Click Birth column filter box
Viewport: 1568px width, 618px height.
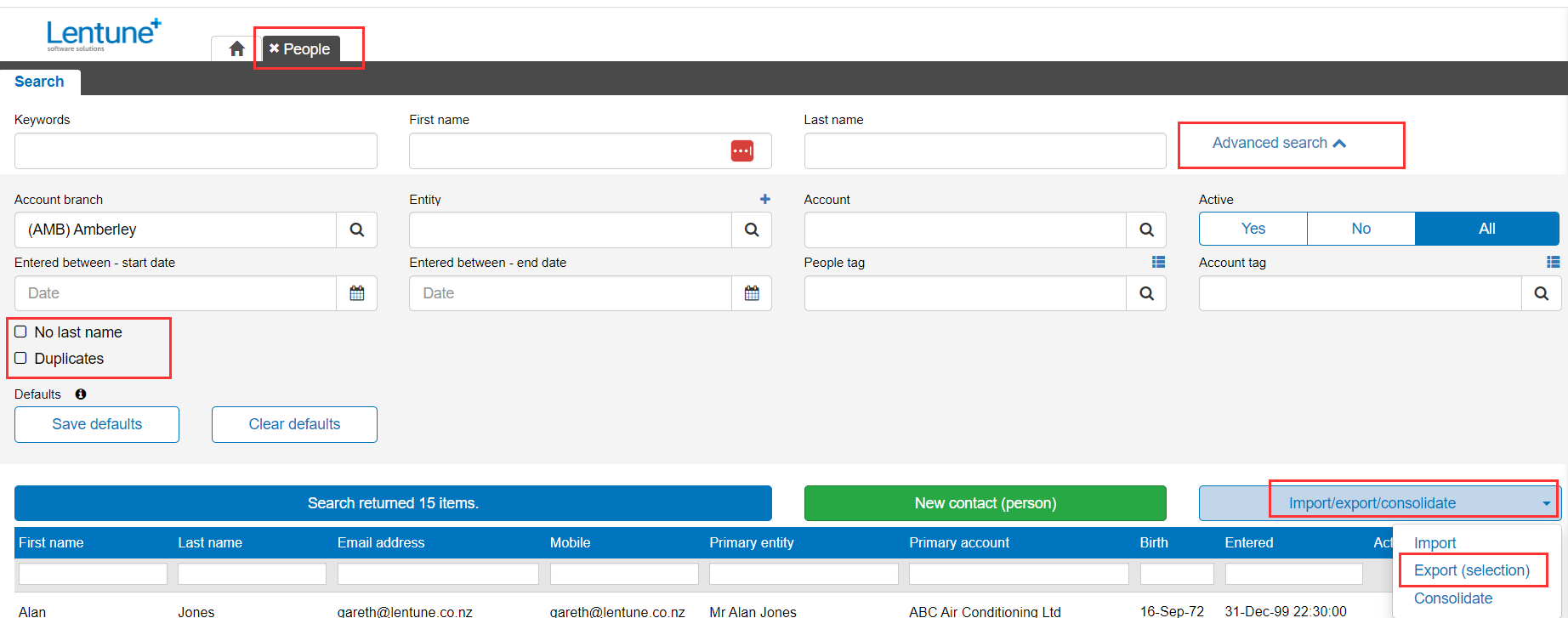click(x=1177, y=574)
